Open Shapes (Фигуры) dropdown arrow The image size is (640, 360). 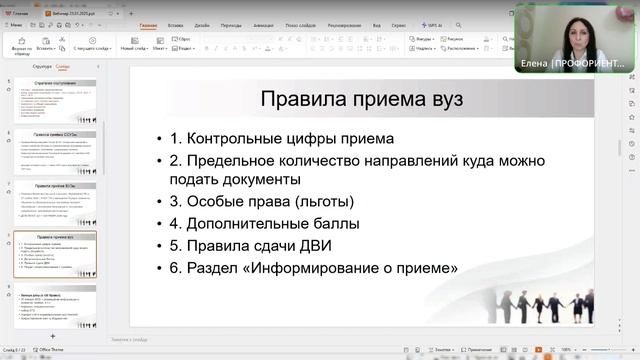pyautogui.click(x=433, y=39)
